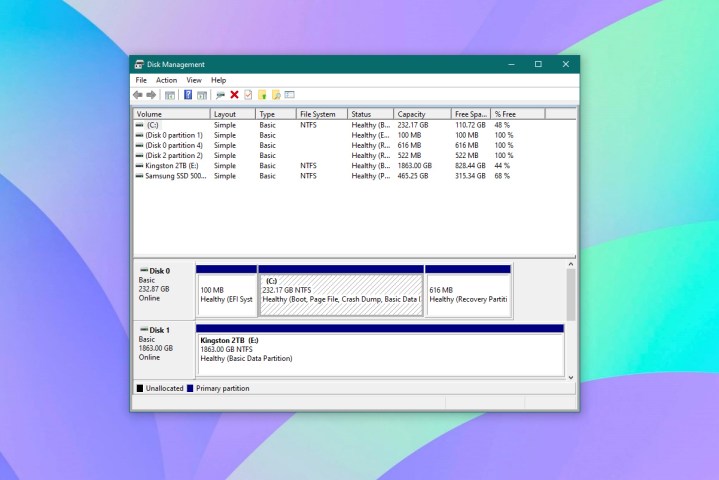This screenshot has height=480, width=719.
Task: Click the scroll down arrow in disk pane
Action: click(x=571, y=377)
